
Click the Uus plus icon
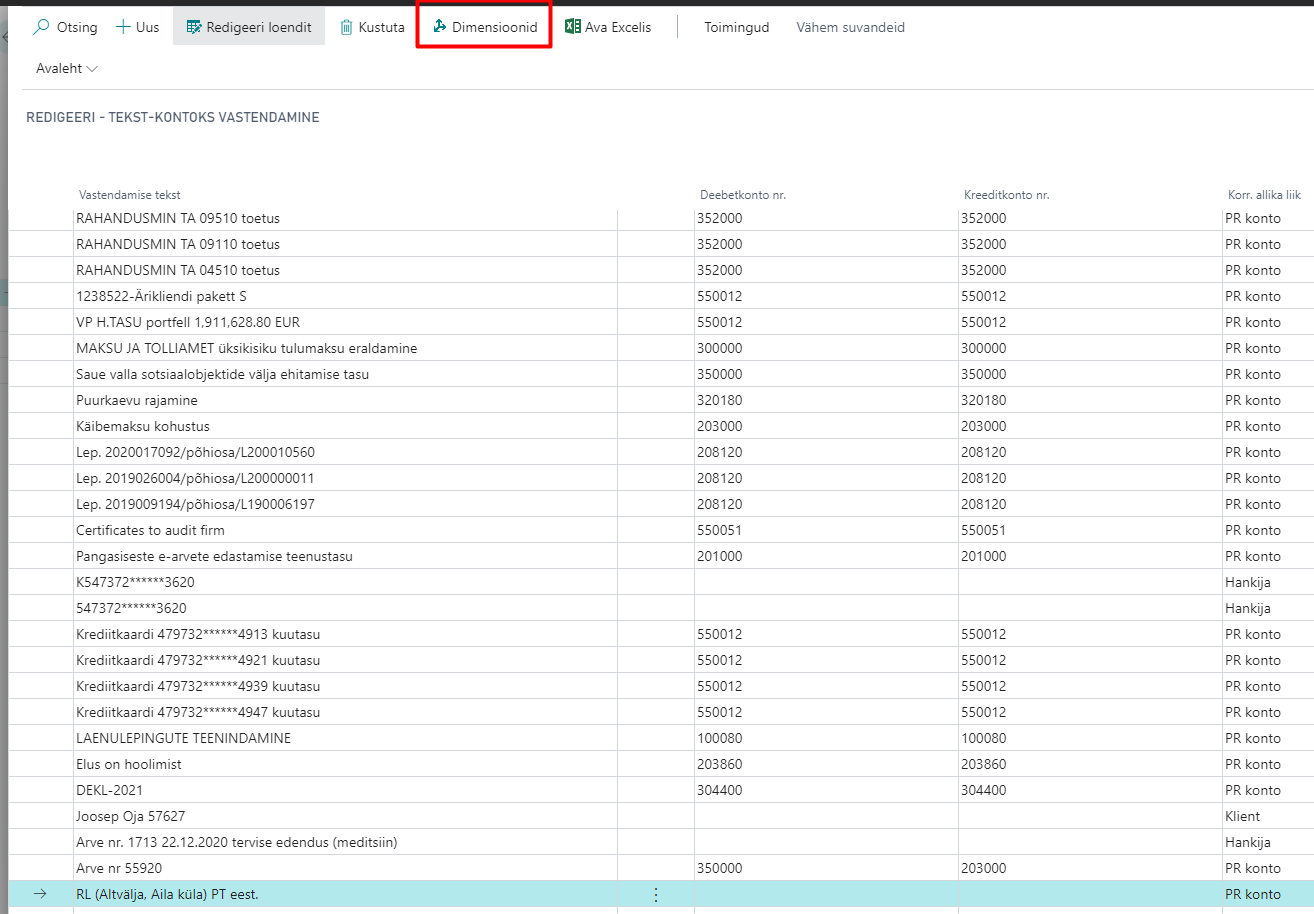point(124,27)
